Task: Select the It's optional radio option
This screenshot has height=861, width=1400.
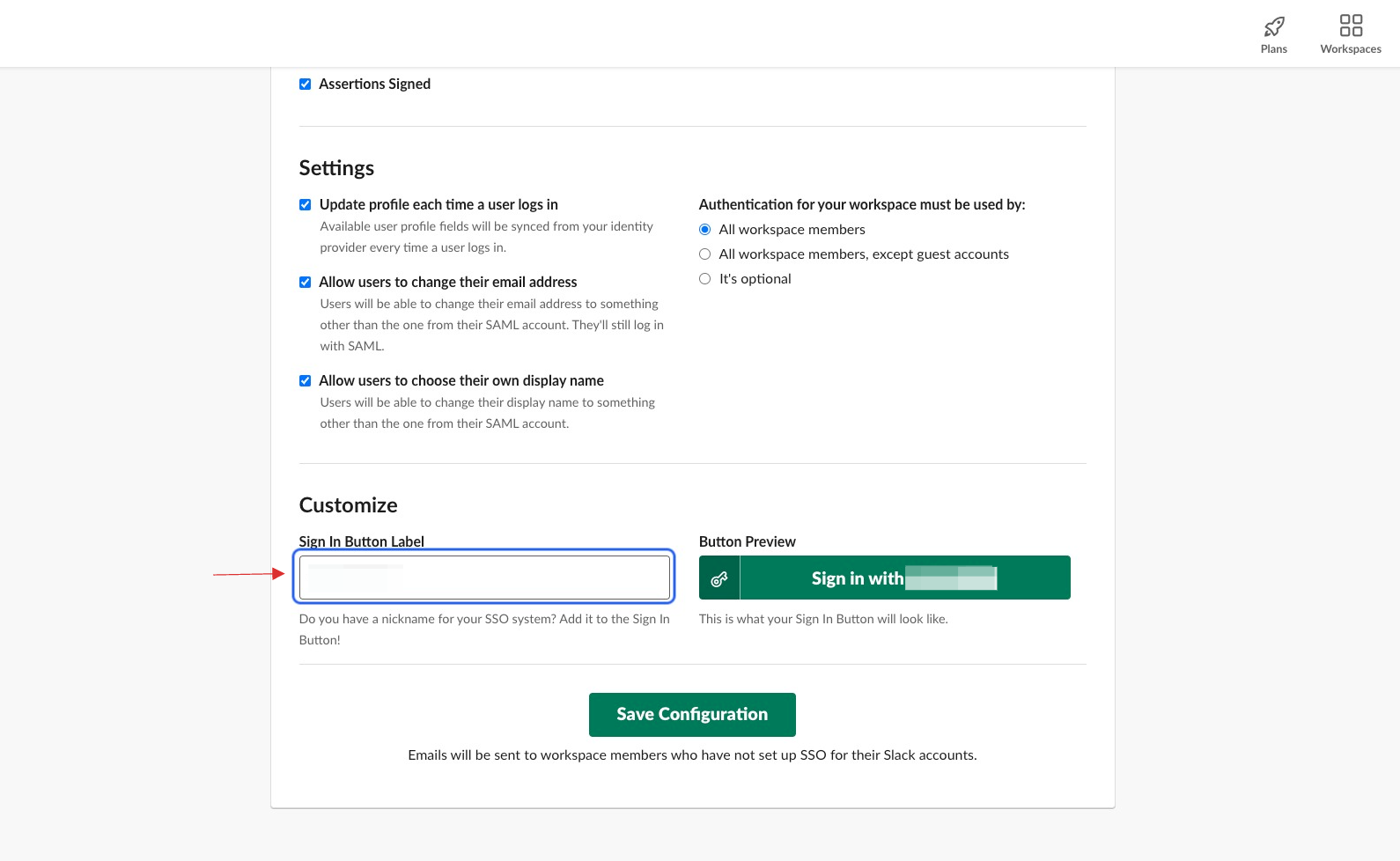Action: (704, 279)
